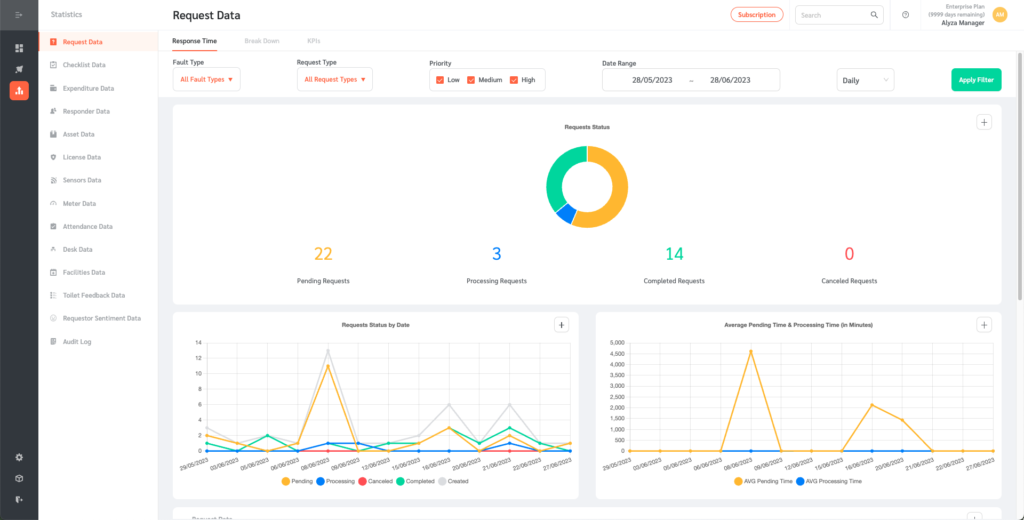Expand the Daily interval dropdown
This screenshot has height=520, width=1024.
click(x=865, y=80)
